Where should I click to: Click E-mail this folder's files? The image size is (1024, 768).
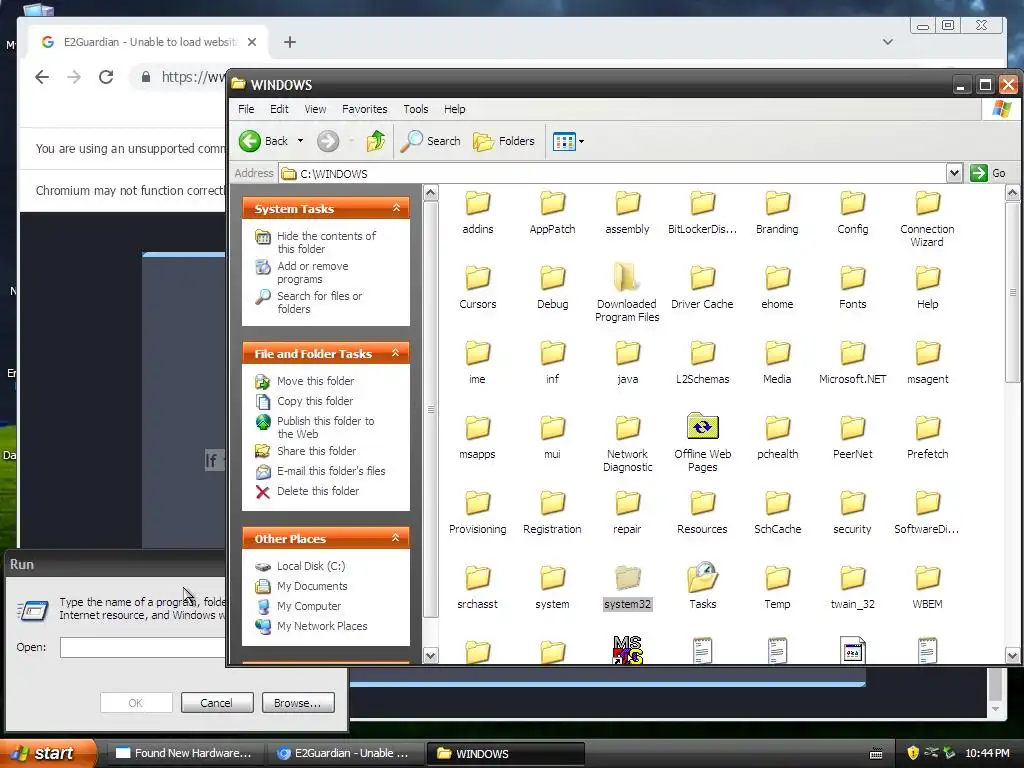point(330,471)
